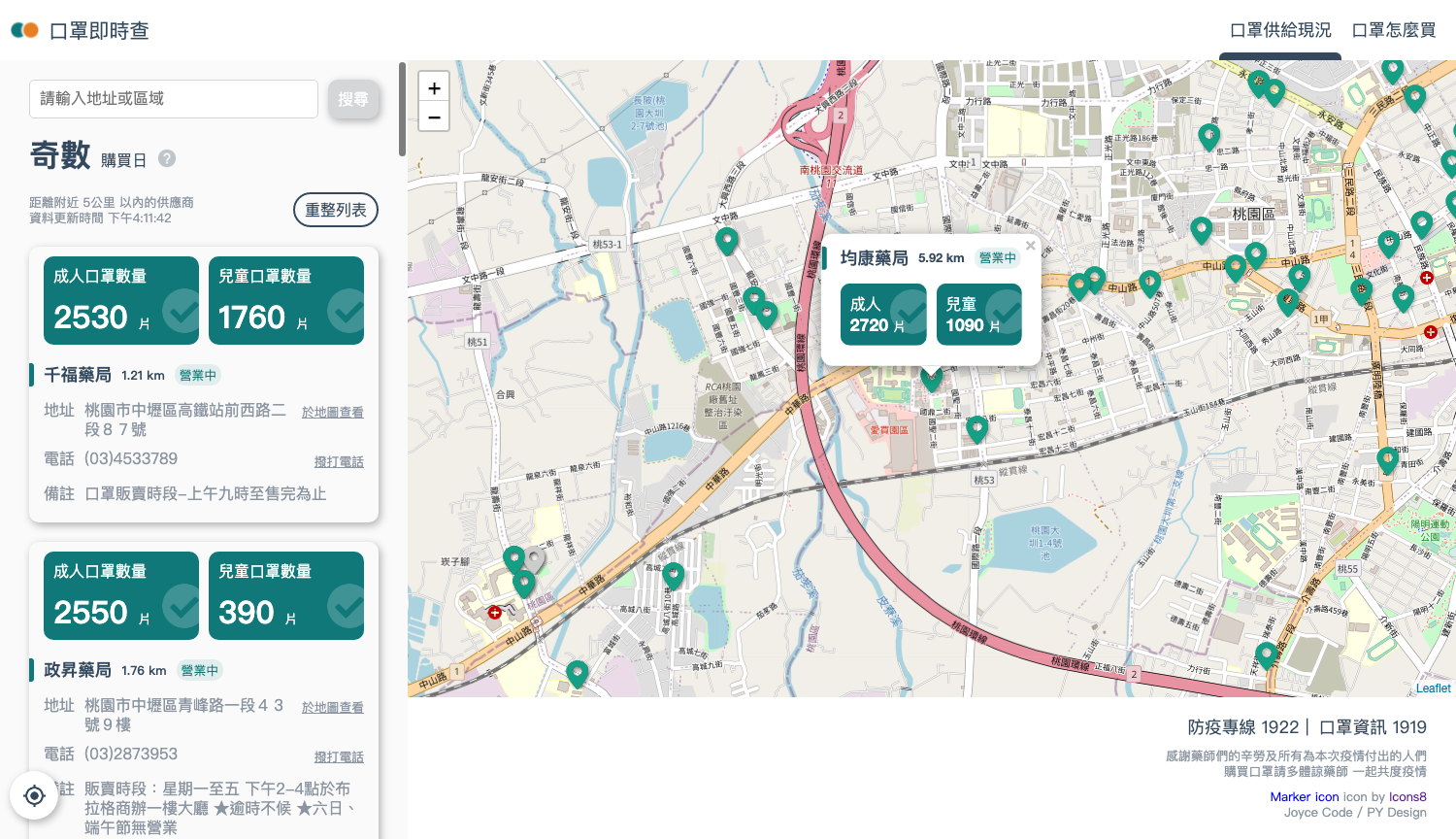Zoom out on the map

(x=434, y=117)
